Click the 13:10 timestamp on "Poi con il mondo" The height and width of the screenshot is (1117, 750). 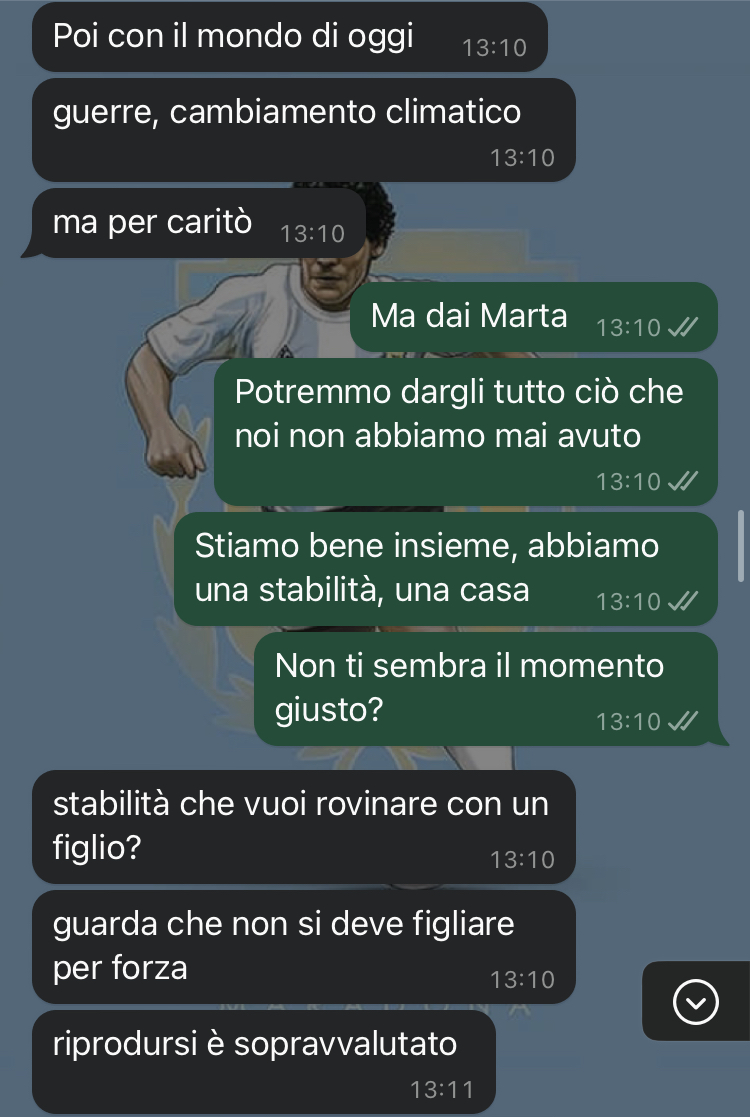click(x=494, y=48)
